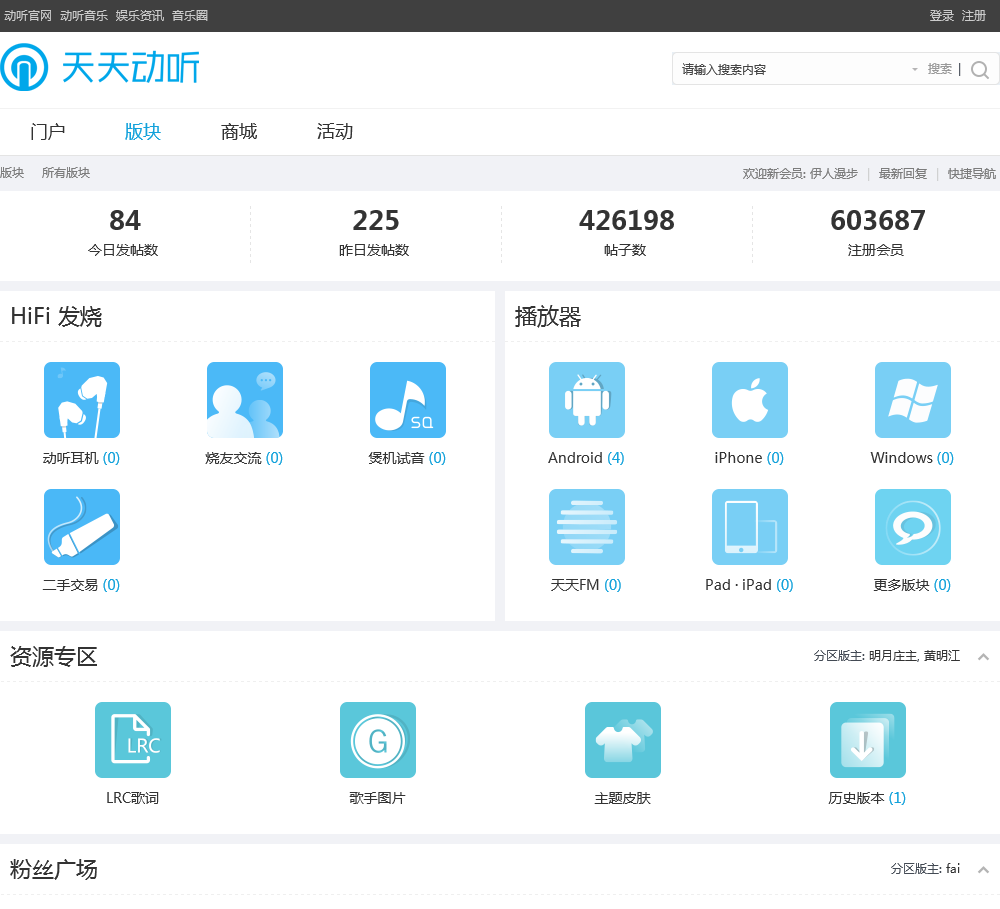Screen dimensions: 1000x909
Task: Click the 搜索 text button
Action: (939, 69)
